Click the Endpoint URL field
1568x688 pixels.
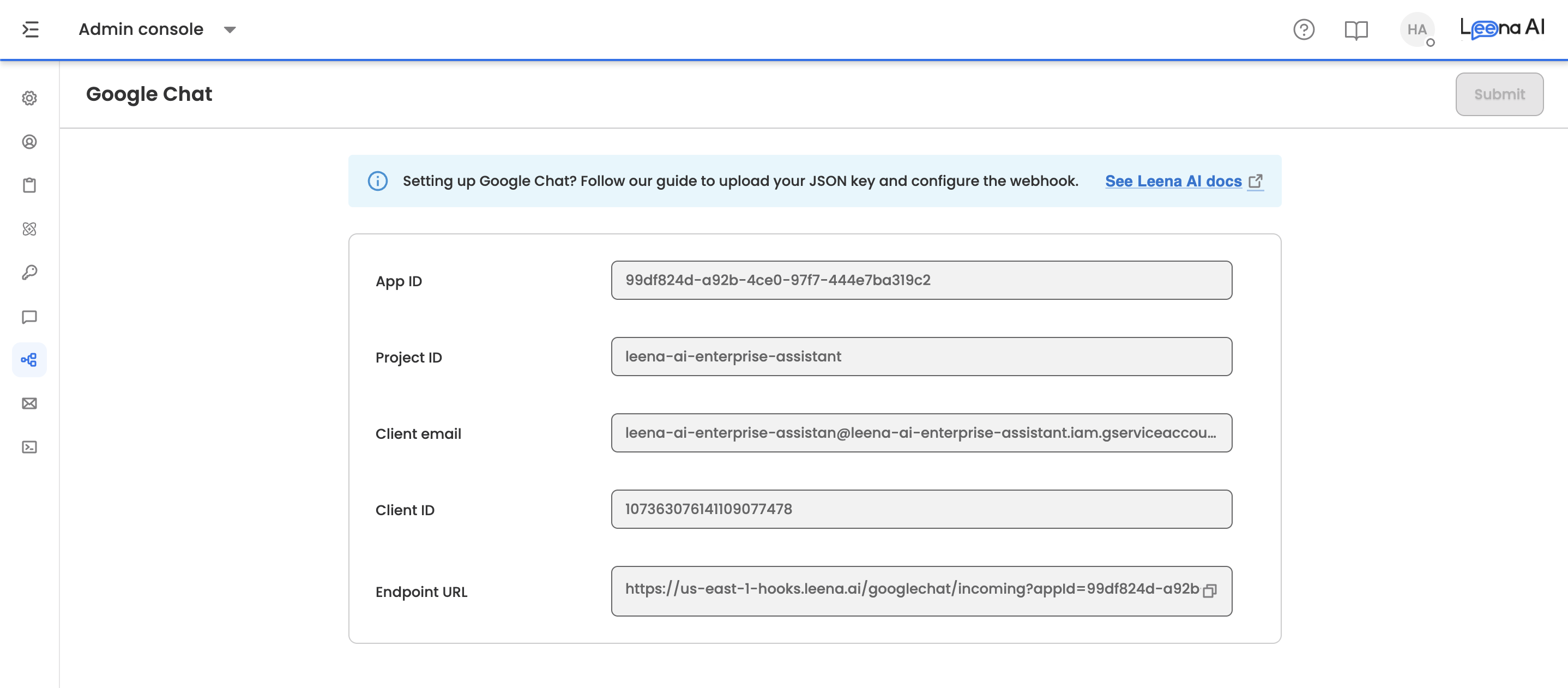pos(921,591)
